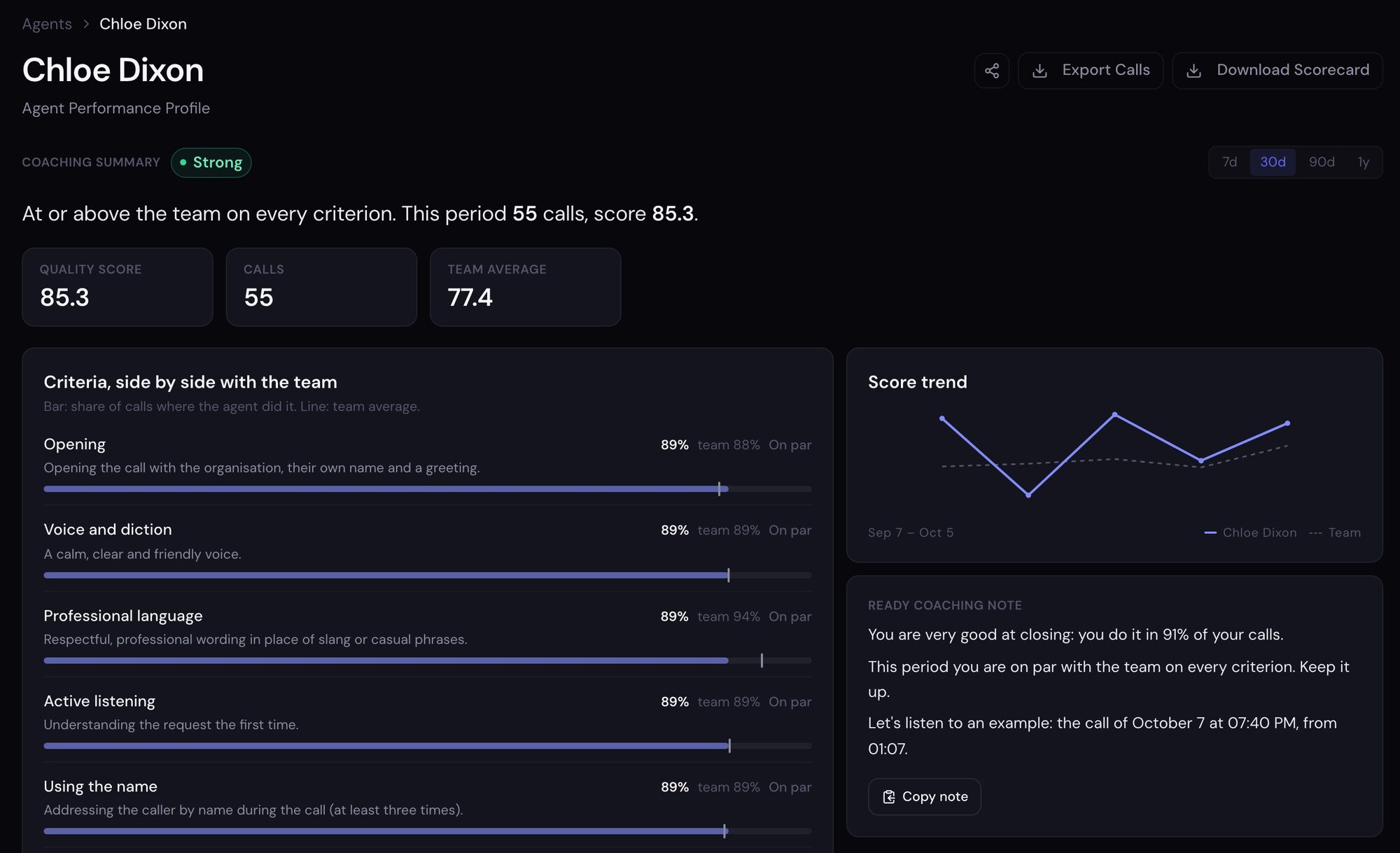Click the share icon button
1400x853 pixels.
[991, 71]
